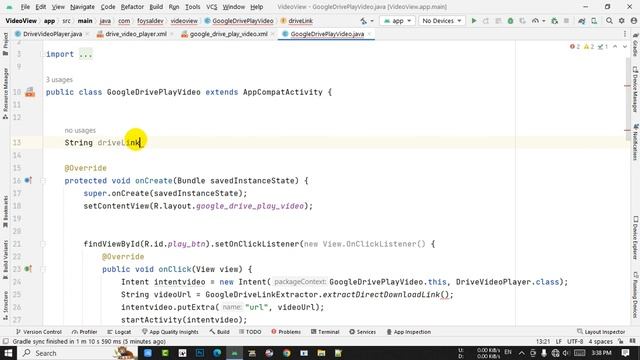640x360 pixels.
Task: Open the Windows Start menu
Action: 8,353
